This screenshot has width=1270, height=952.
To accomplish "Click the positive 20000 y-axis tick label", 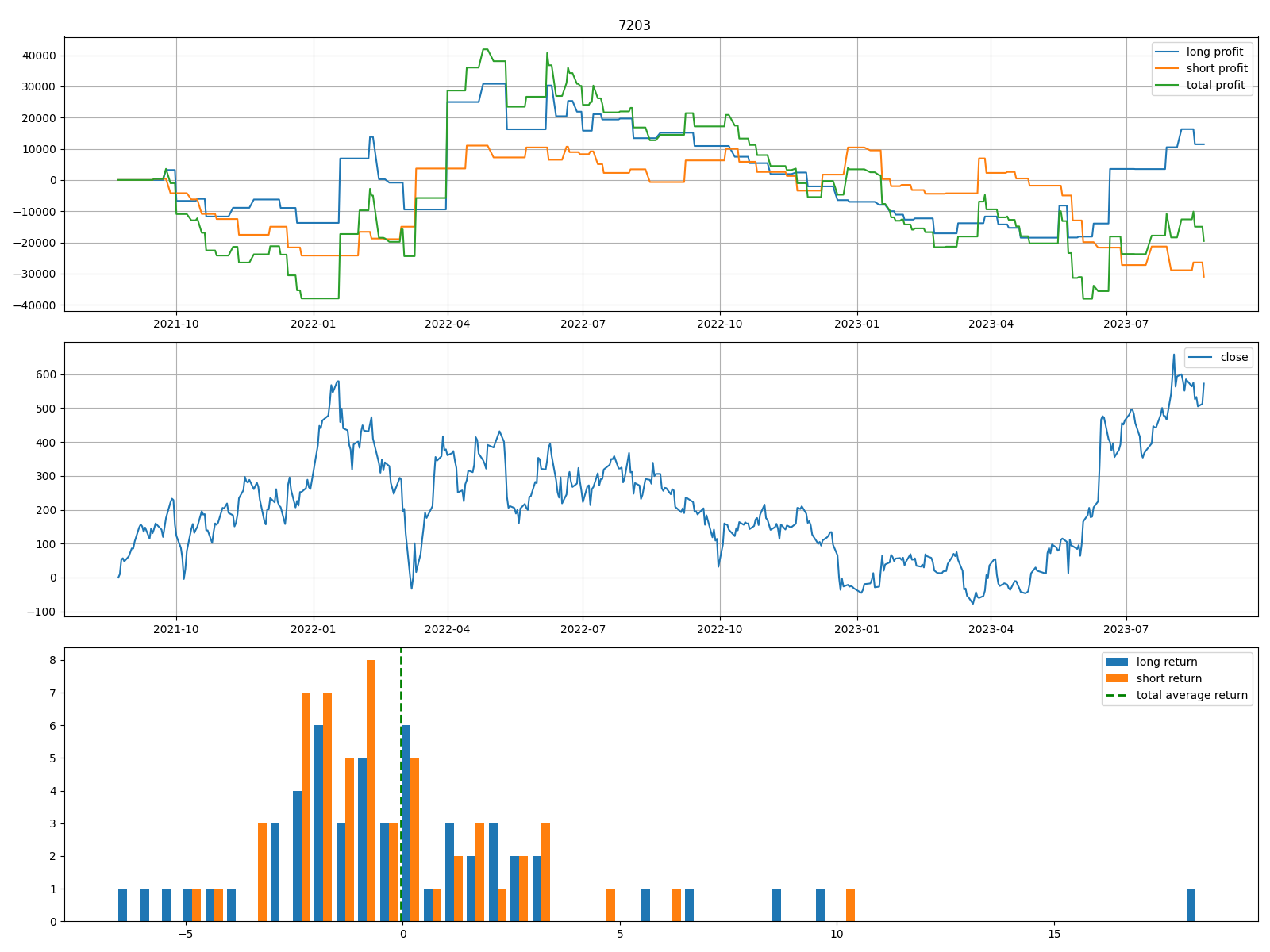I will [39, 118].
